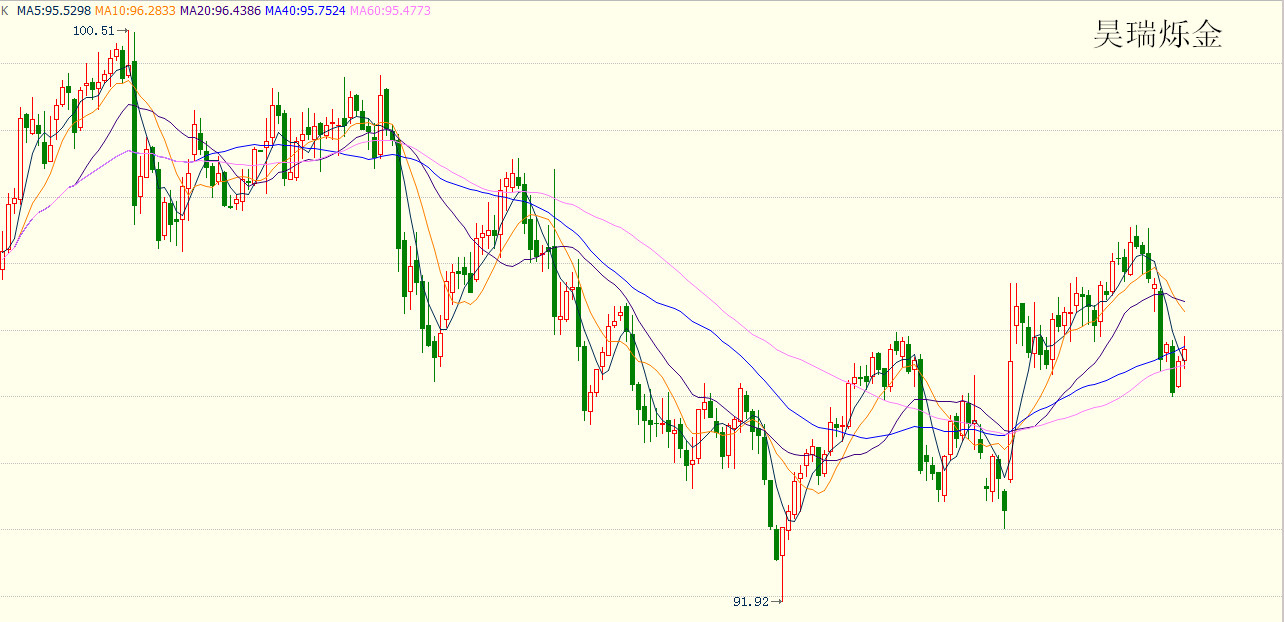Image resolution: width=1284 pixels, height=622 pixels.
Task: Select the leftmost candlestick on the chart
Action: 3,260
